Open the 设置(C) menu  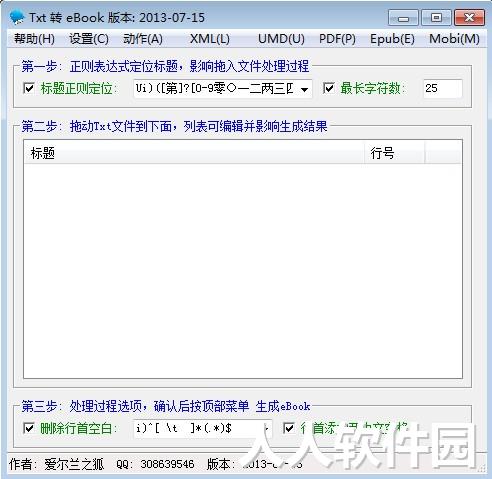click(x=89, y=39)
